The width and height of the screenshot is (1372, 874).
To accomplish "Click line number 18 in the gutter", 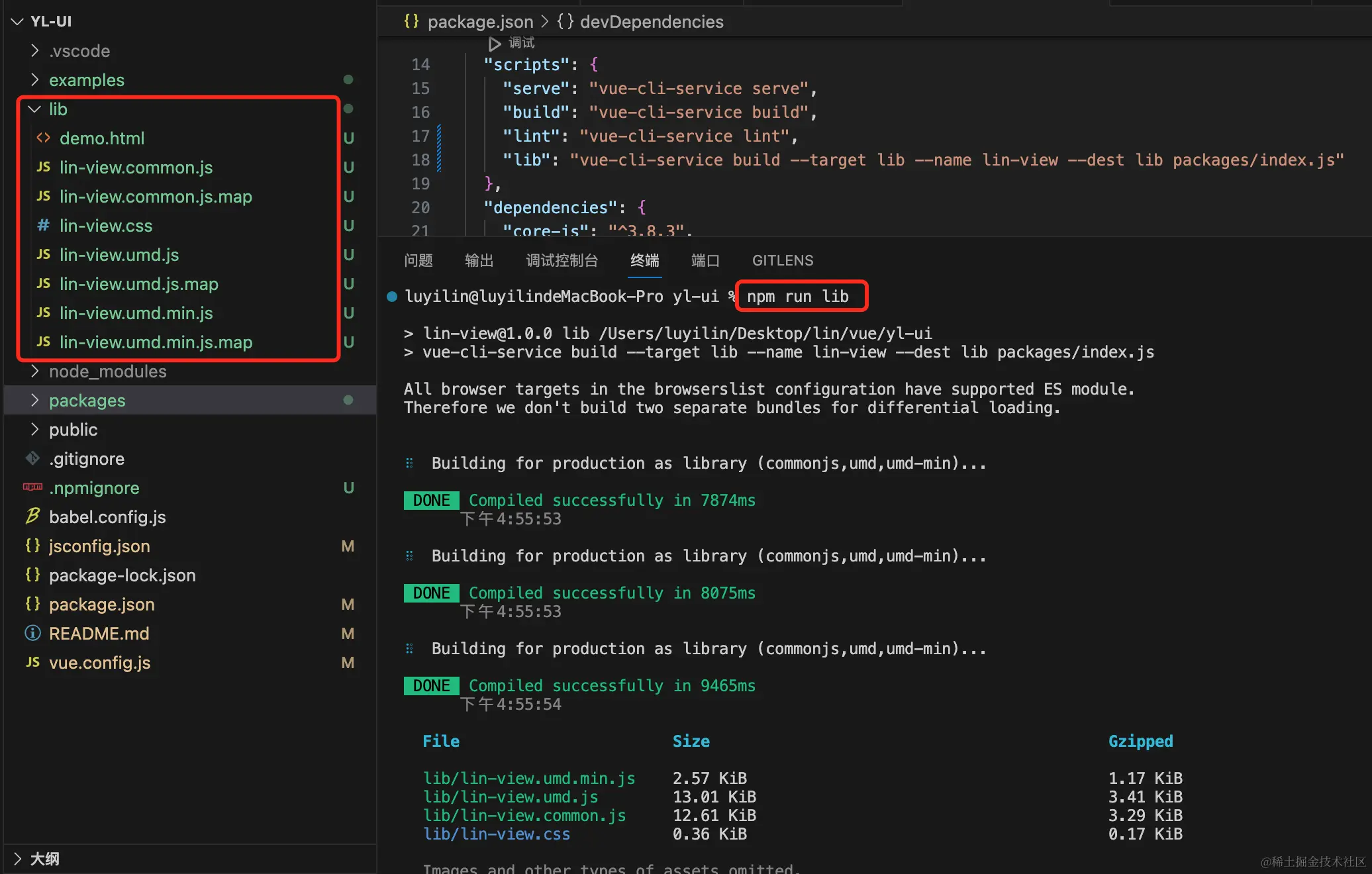I will 420,160.
